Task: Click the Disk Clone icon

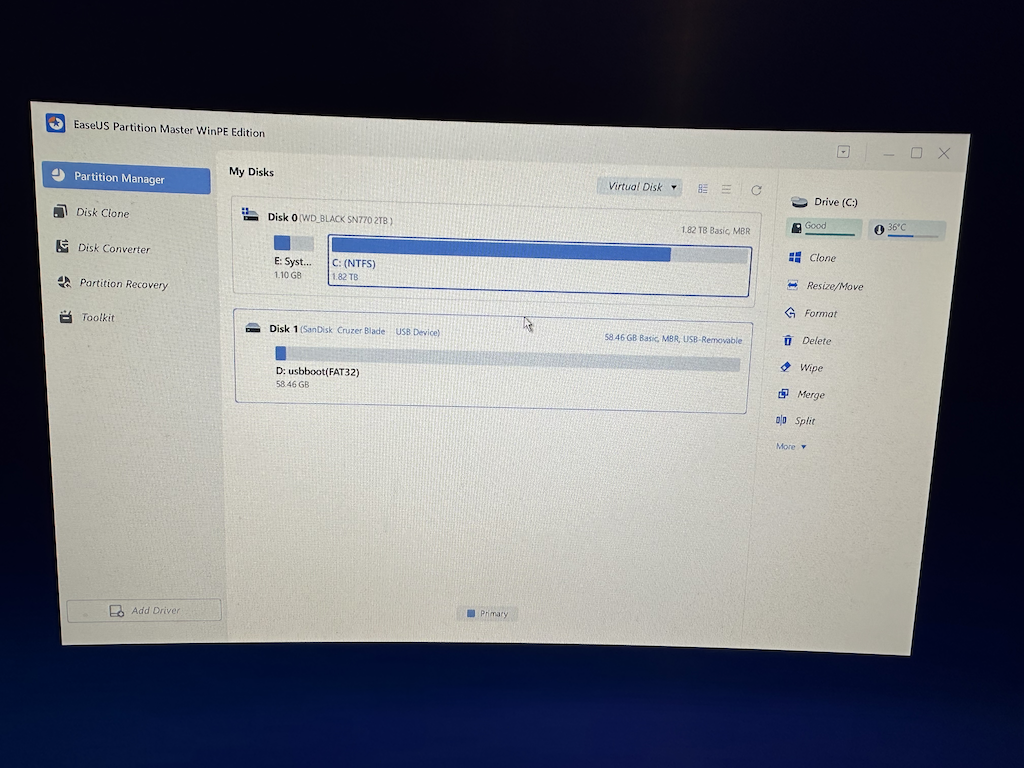Action: (x=60, y=211)
